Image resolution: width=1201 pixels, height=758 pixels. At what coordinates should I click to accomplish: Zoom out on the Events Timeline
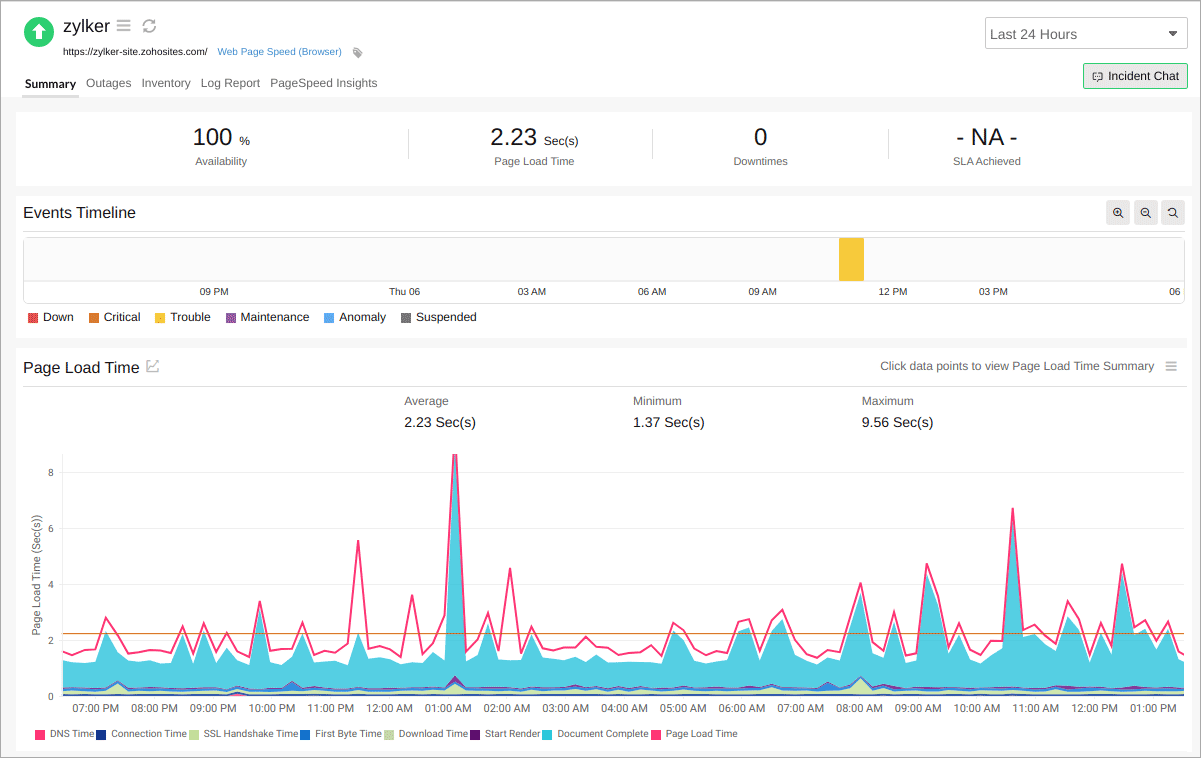pos(1145,212)
